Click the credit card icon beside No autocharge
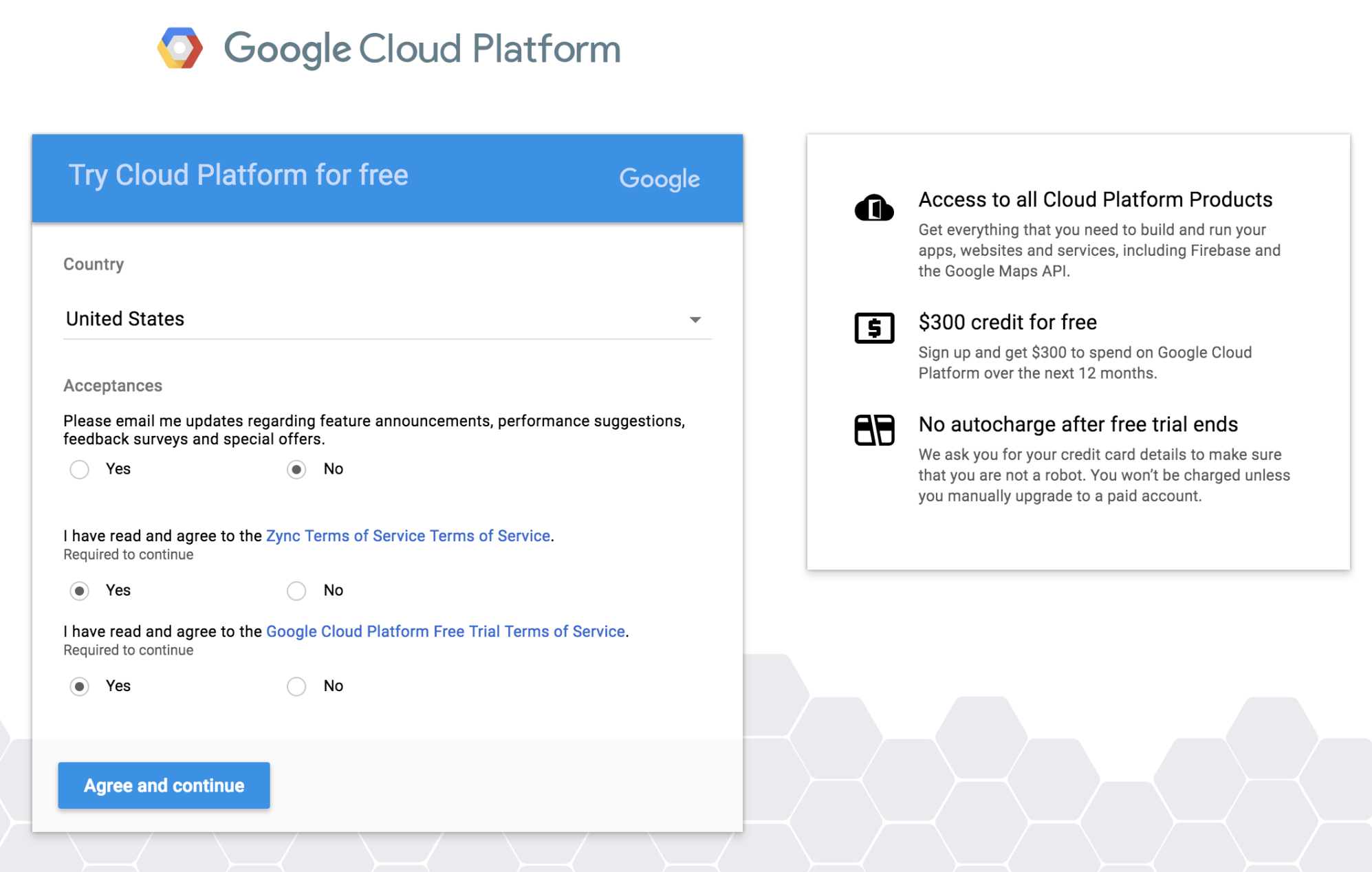The height and width of the screenshot is (872, 1372). (874, 430)
